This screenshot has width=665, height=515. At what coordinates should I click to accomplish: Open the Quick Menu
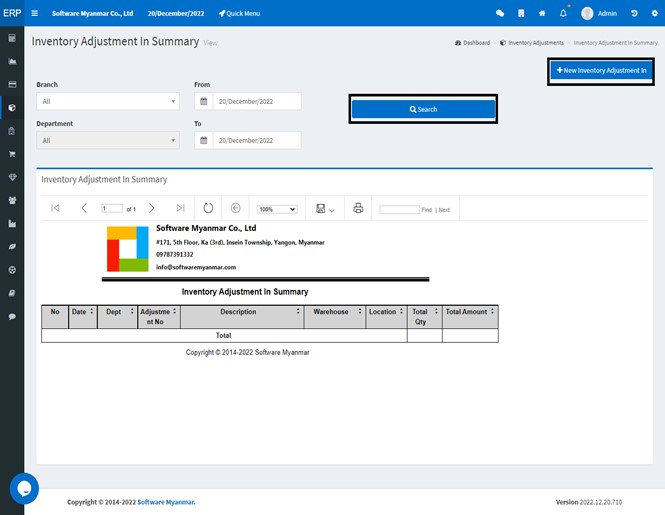tap(239, 13)
